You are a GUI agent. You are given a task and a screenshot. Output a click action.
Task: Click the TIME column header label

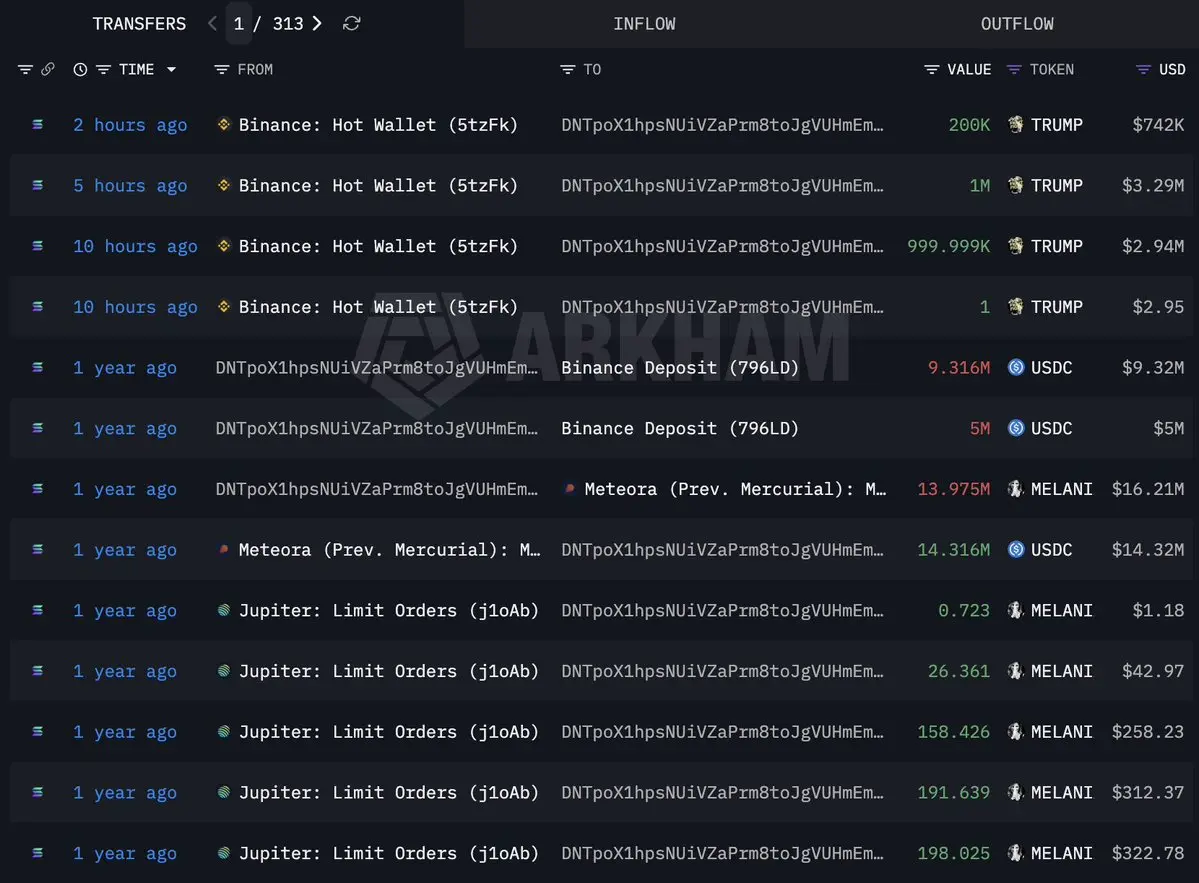[136, 70]
